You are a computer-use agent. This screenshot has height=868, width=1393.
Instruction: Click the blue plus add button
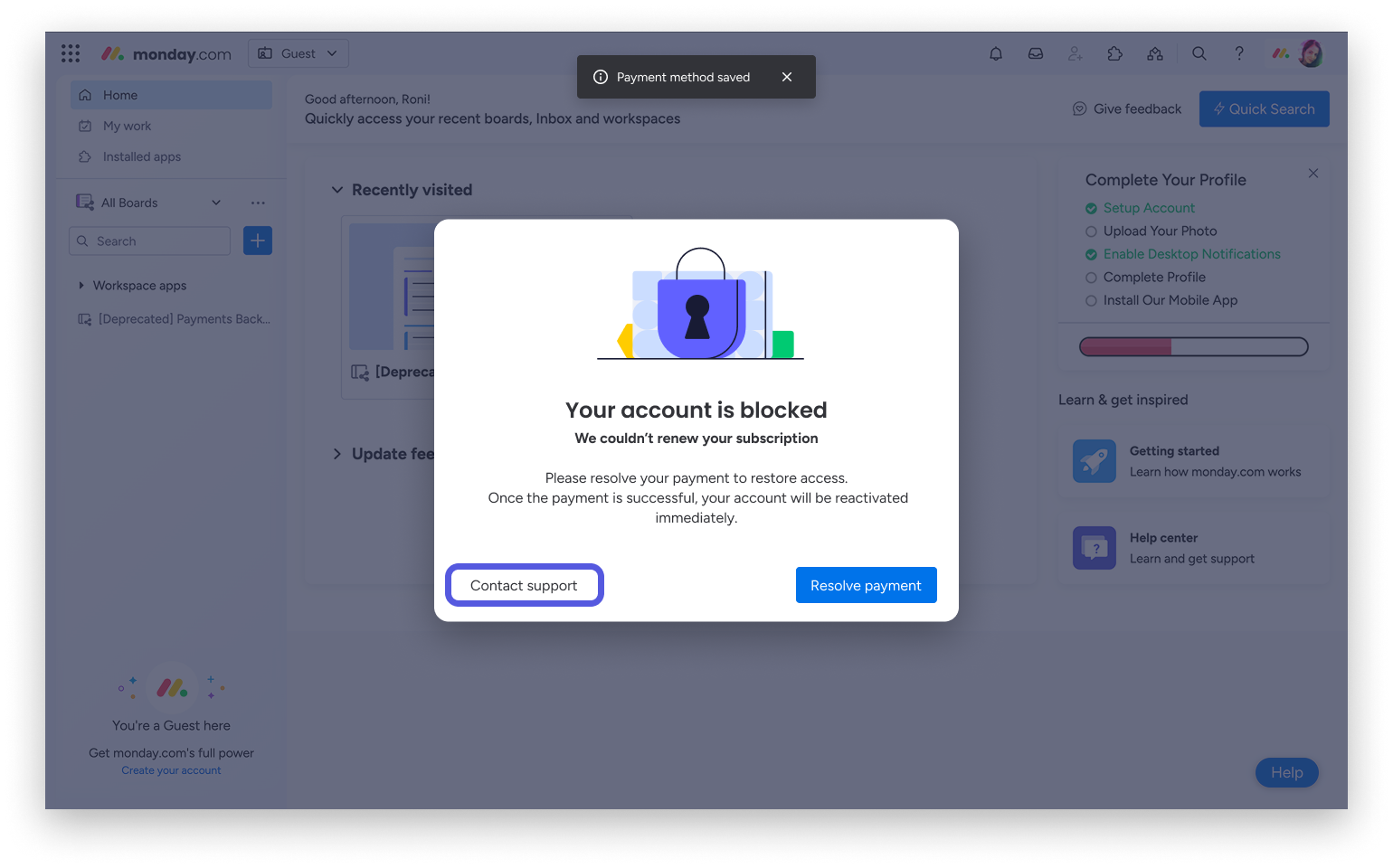click(258, 241)
